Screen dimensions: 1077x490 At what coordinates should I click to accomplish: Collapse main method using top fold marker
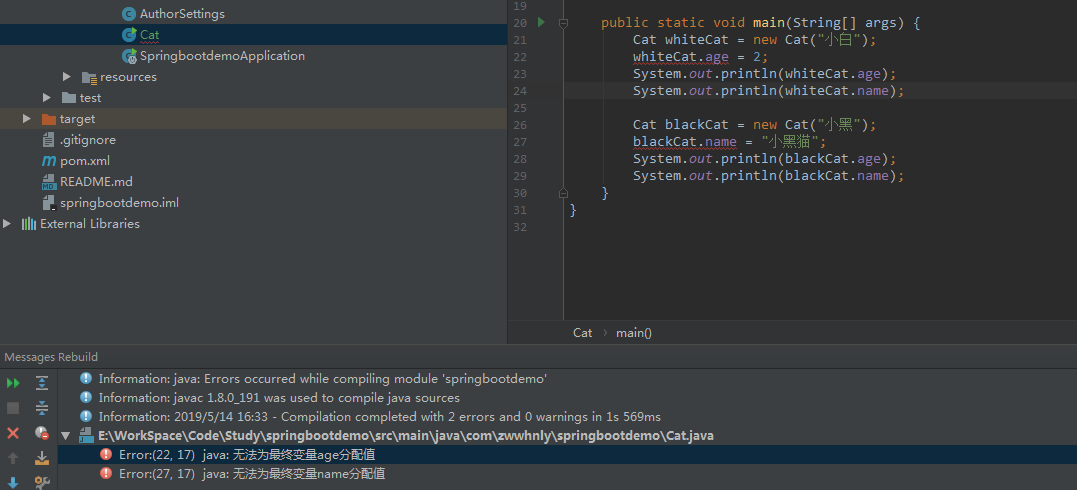[563, 22]
